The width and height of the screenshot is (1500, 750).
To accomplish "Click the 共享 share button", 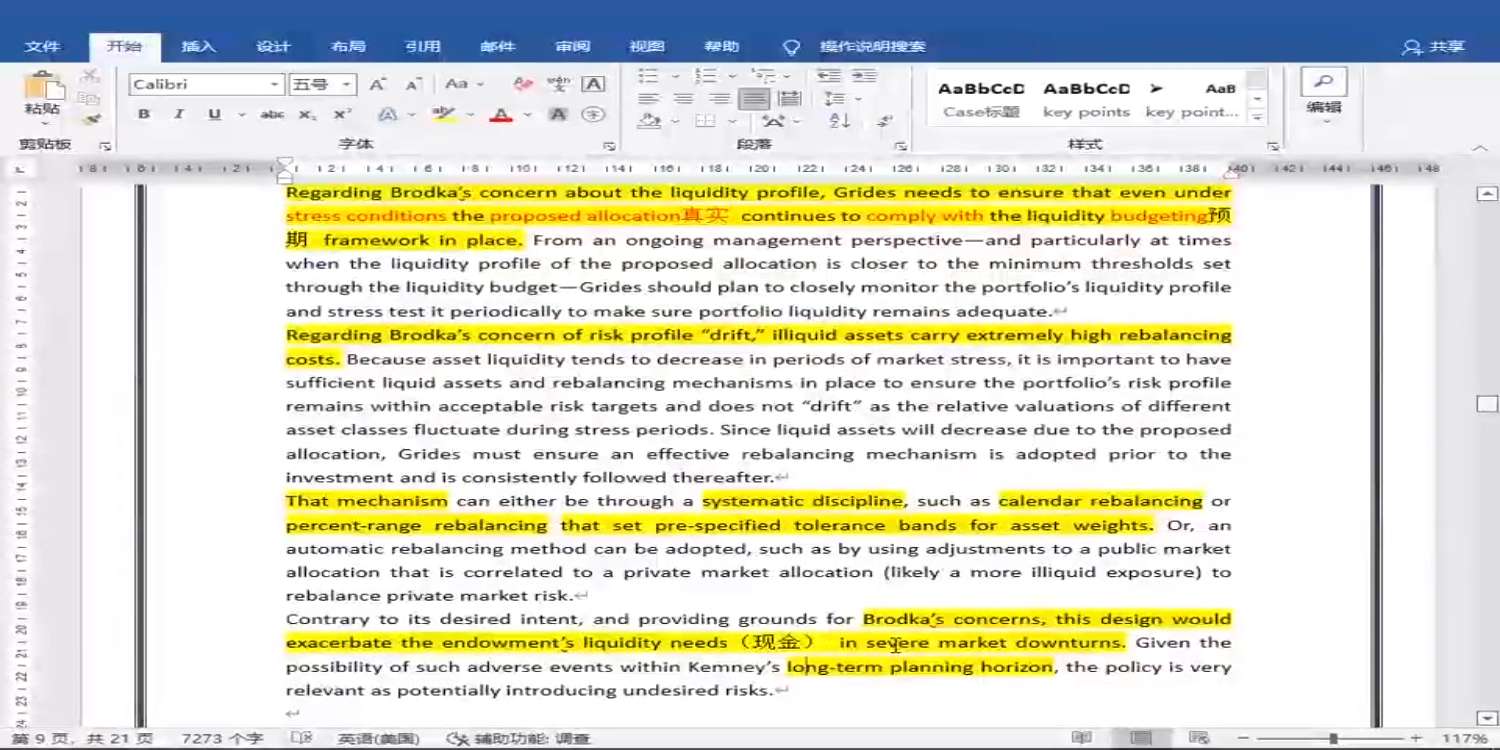I will coord(1434,47).
